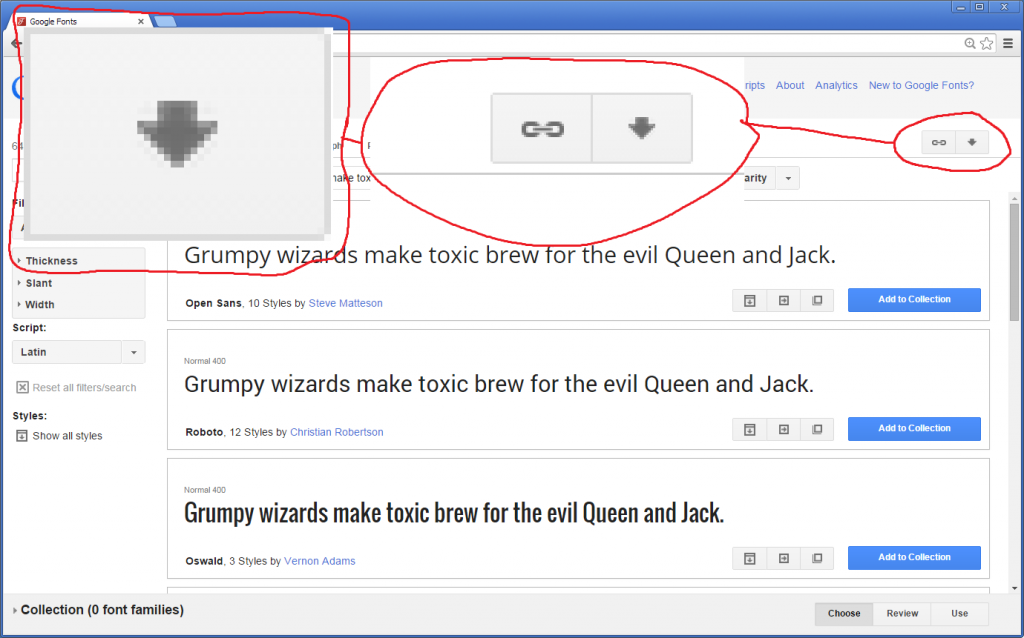Viewport: 1024px width, 638px height.
Task: Open the sort order dropdown arrow
Action: [788, 178]
